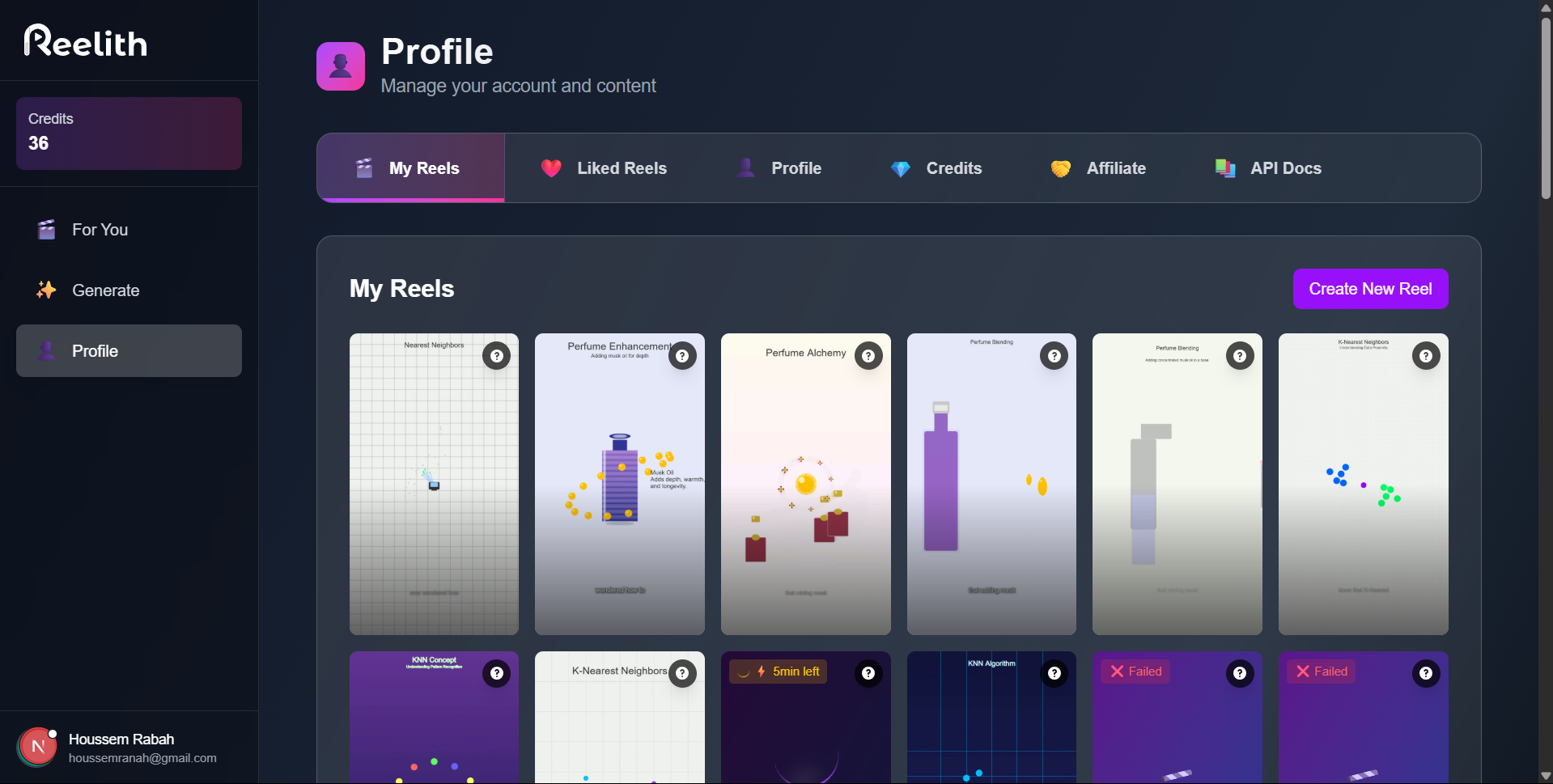Click the user avatar with letter N

coord(37,747)
